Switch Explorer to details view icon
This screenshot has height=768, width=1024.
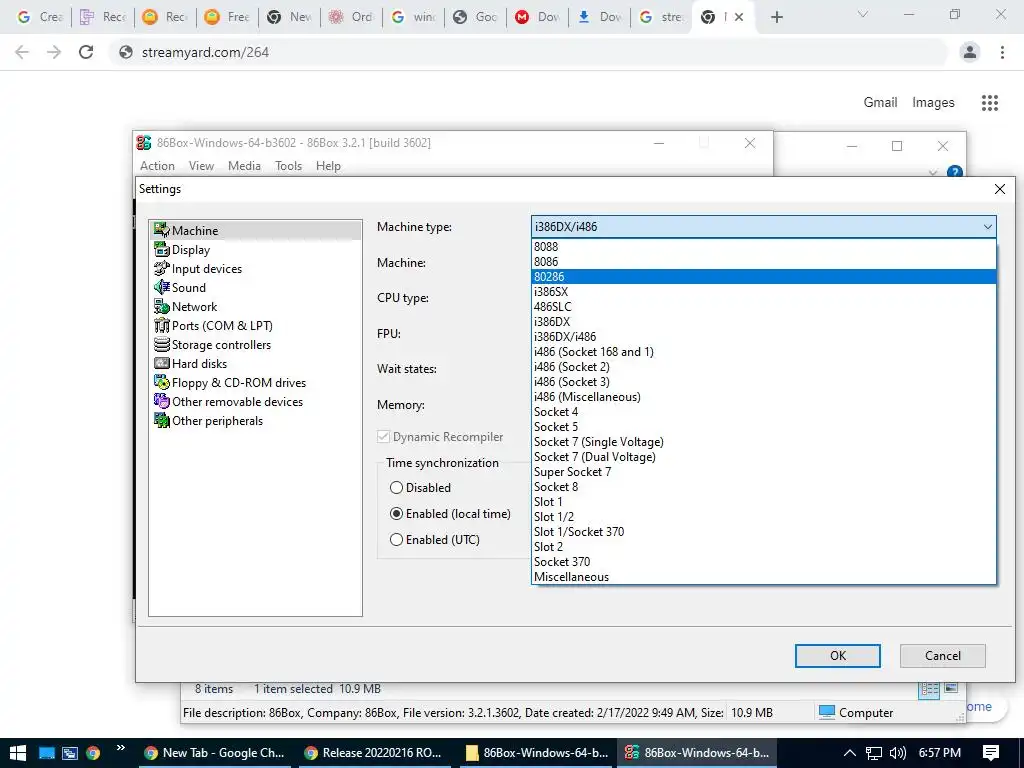coord(929,689)
